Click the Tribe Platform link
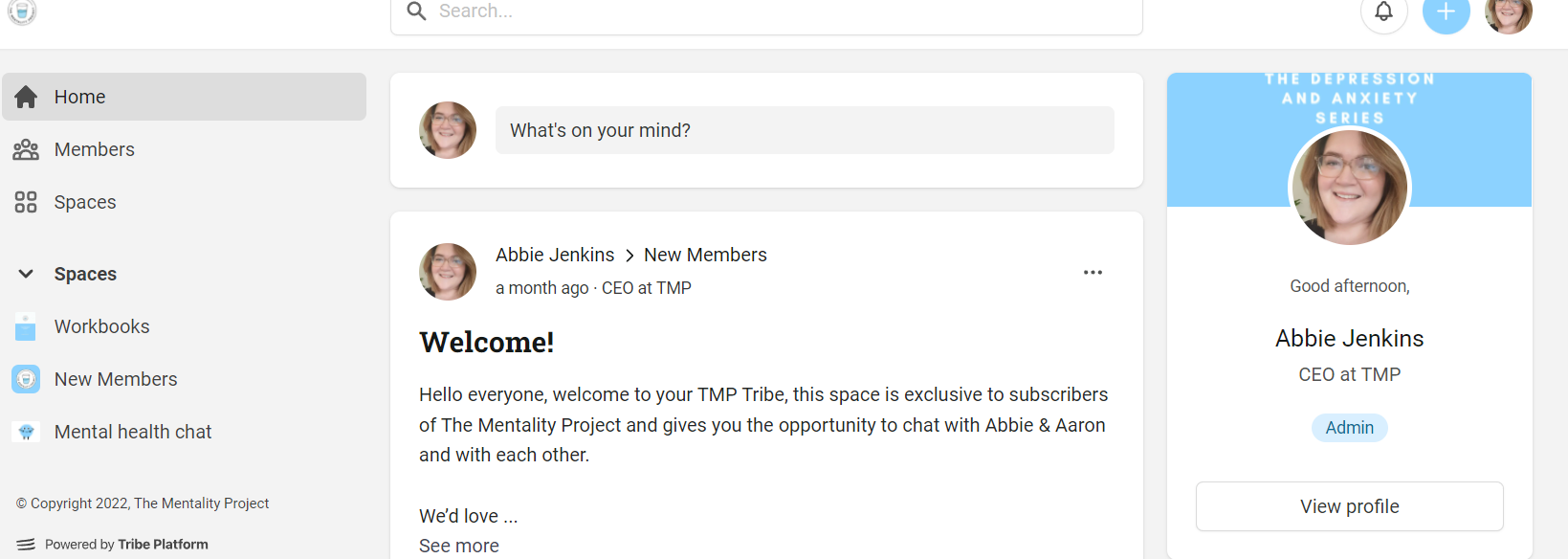 tap(163, 545)
